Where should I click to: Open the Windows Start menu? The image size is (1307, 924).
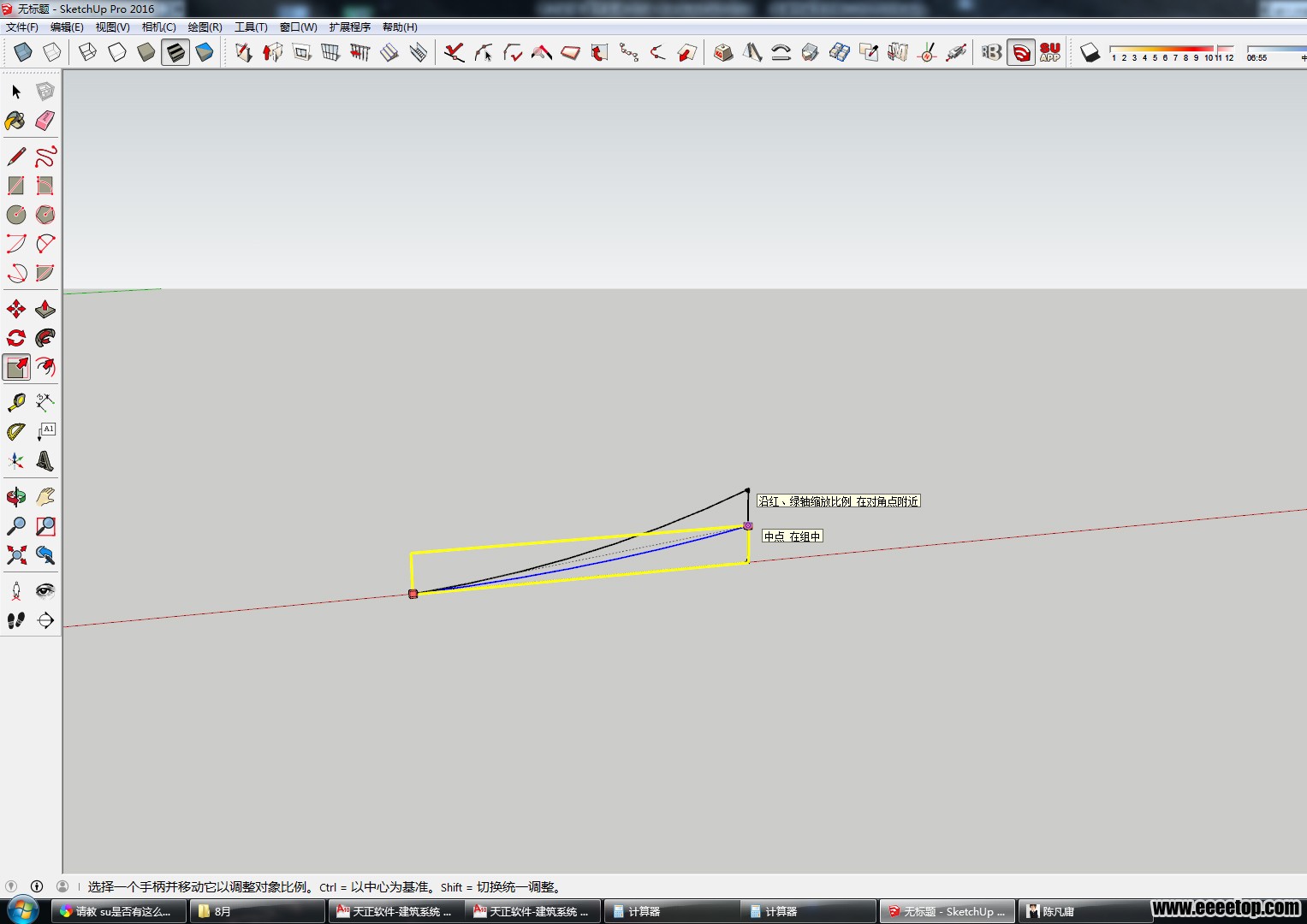[23, 910]
